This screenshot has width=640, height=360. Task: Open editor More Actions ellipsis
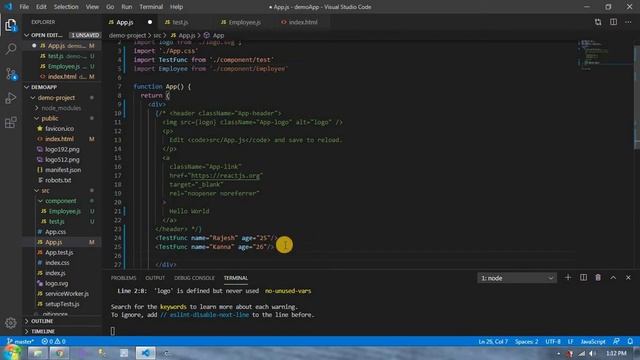tap(628, 22)
